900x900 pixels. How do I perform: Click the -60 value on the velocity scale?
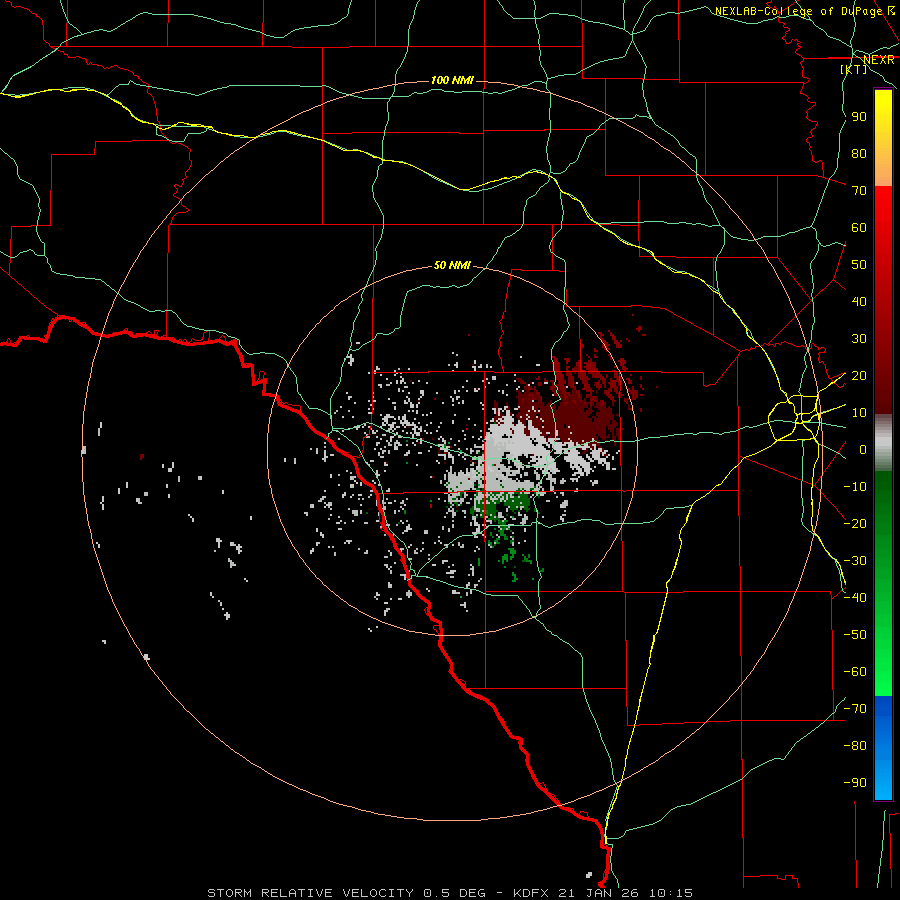855,672
